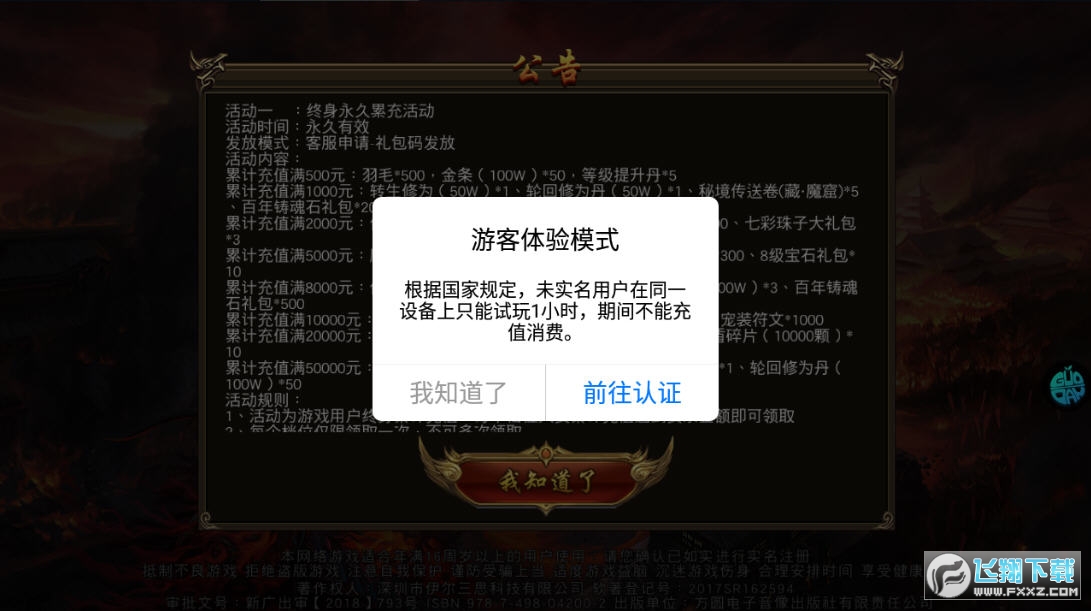Click the dialog message about 未实名用户
Image resolution: width=1091 pixels, height=611 pixels.
point(545,311)
